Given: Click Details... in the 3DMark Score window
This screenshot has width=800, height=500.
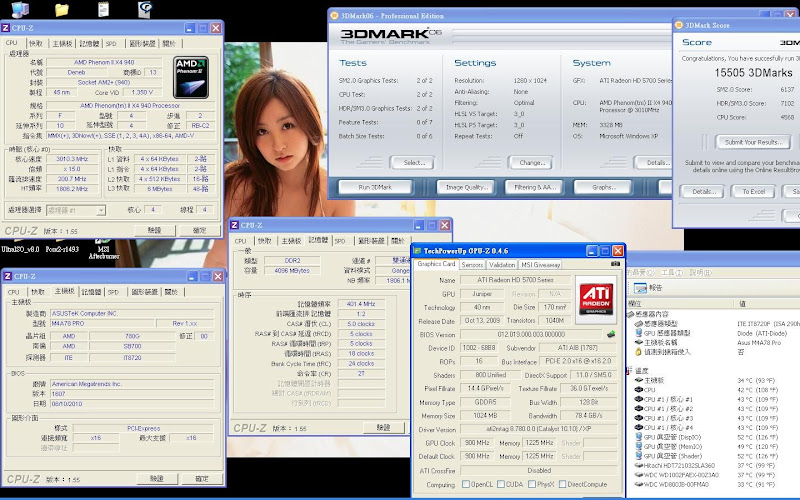Looking at the screenshot, I should point(703,191).
